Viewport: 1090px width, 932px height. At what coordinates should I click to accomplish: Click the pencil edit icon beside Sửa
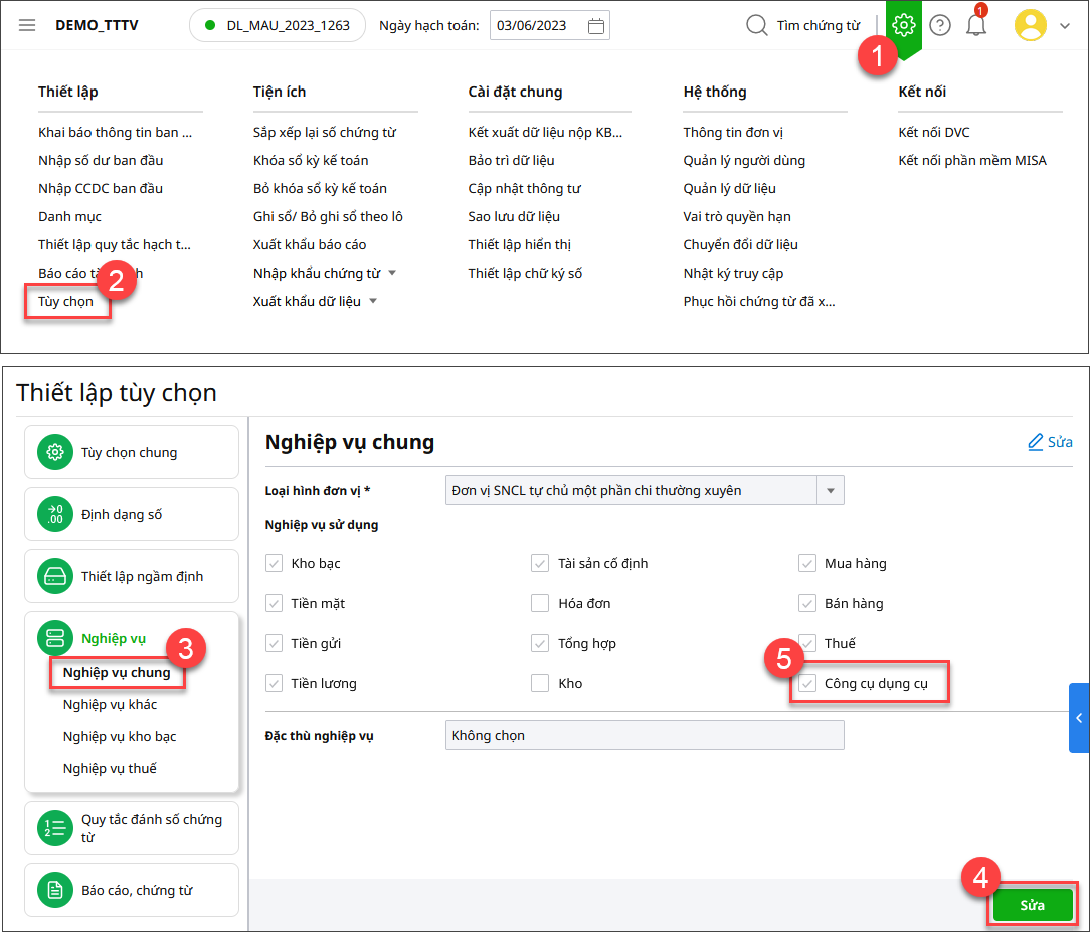tap(1036, 442)
